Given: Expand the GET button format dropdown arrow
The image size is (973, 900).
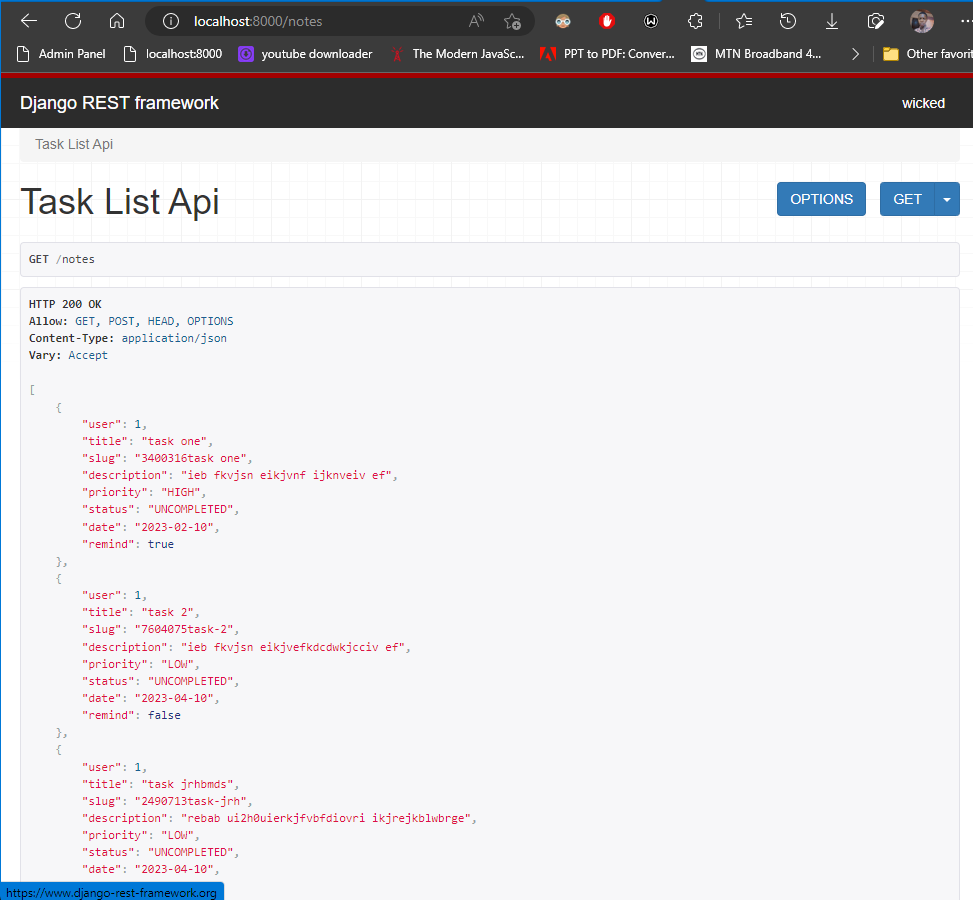Looking at the screenshot, I should click(947, 199).
